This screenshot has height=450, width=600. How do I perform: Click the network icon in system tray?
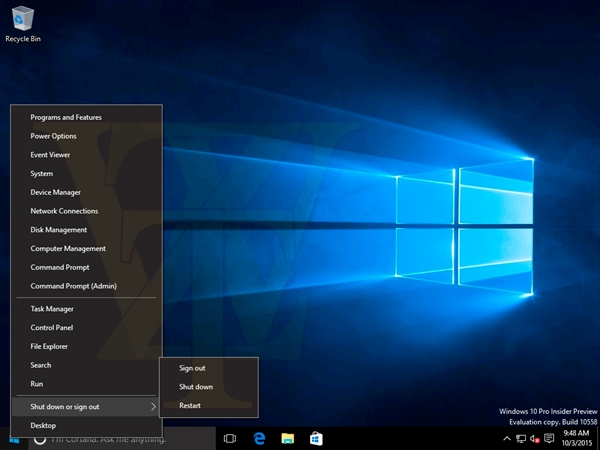click(521, 439)
